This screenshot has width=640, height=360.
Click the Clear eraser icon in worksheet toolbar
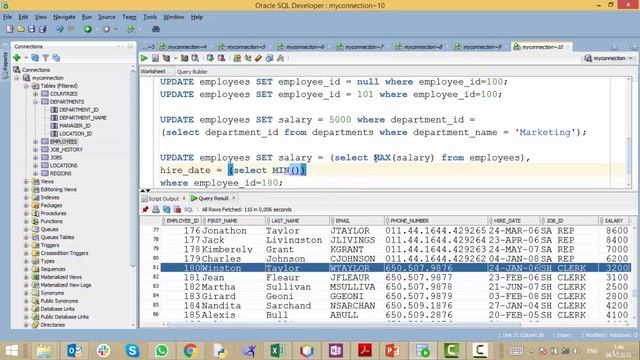click(x=258, y=58)
